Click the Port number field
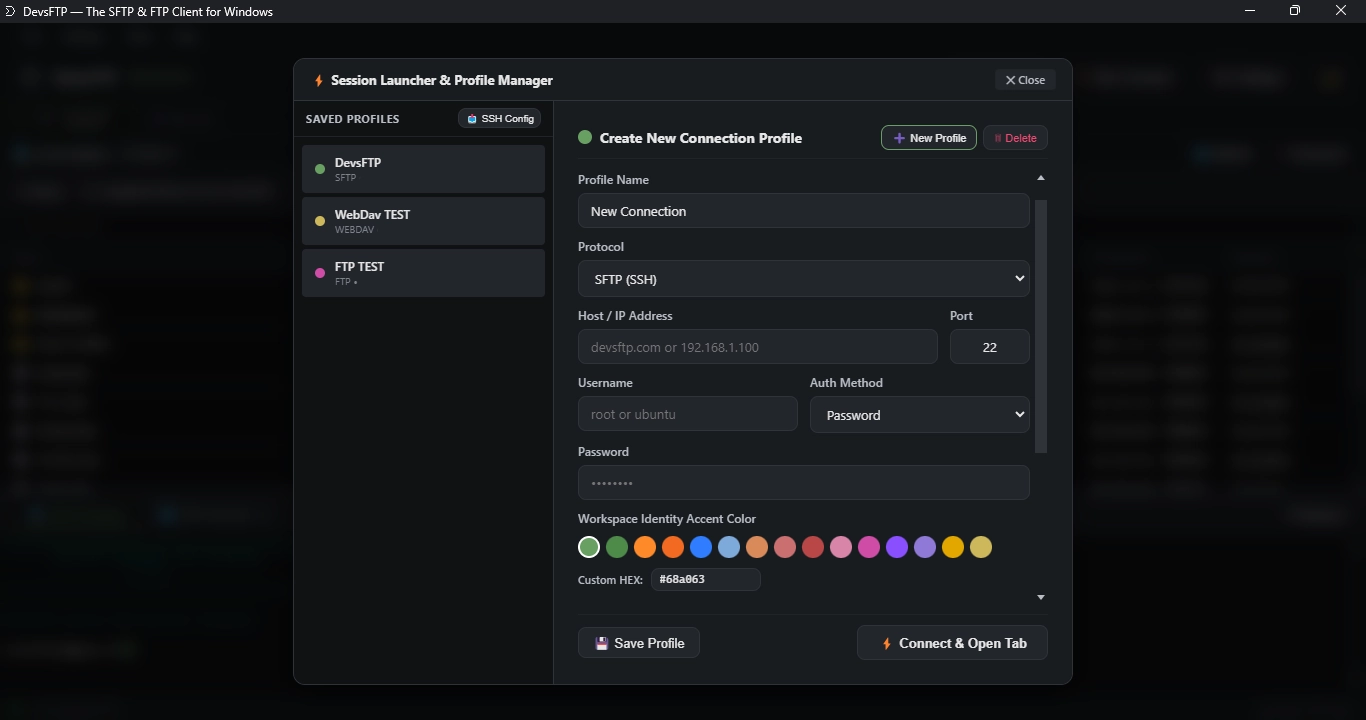Viewport: 1366px width, 720px height. 989,347
